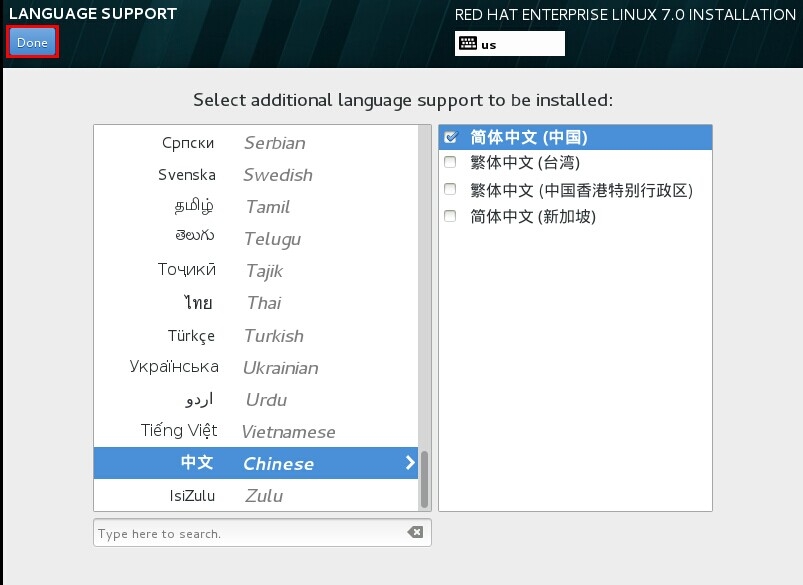Select Turkish in the list
The image size is (803, 585).
point(256,336)
